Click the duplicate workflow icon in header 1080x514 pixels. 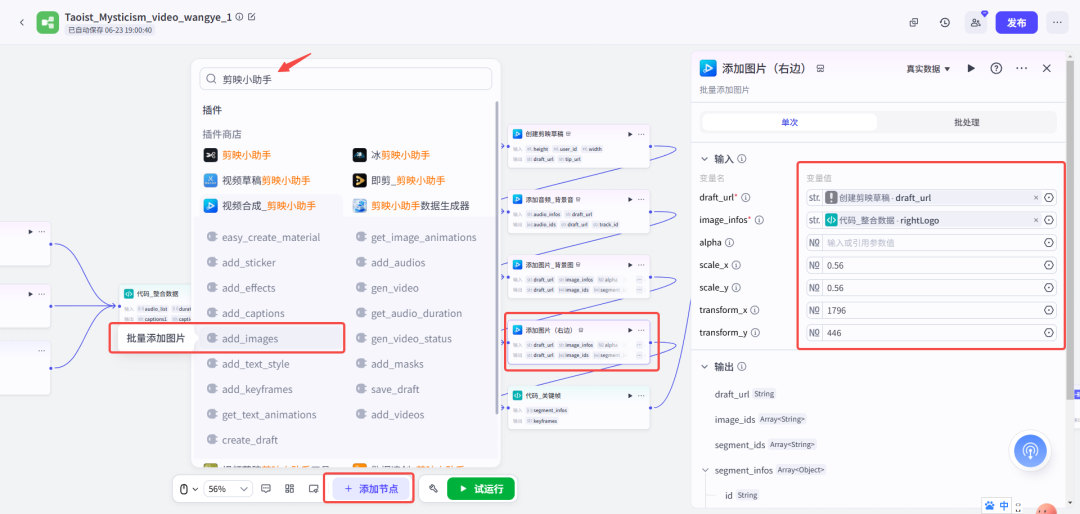(x=914, y=22)
